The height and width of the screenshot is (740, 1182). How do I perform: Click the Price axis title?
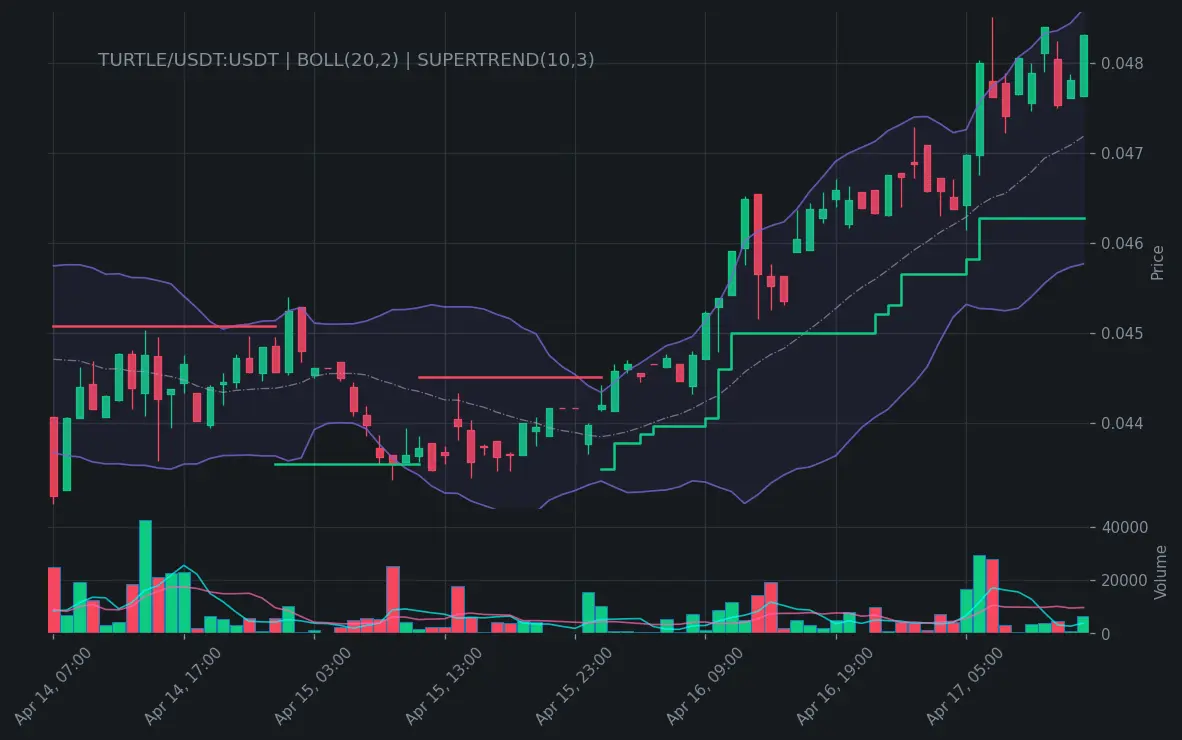[1157, 262]
